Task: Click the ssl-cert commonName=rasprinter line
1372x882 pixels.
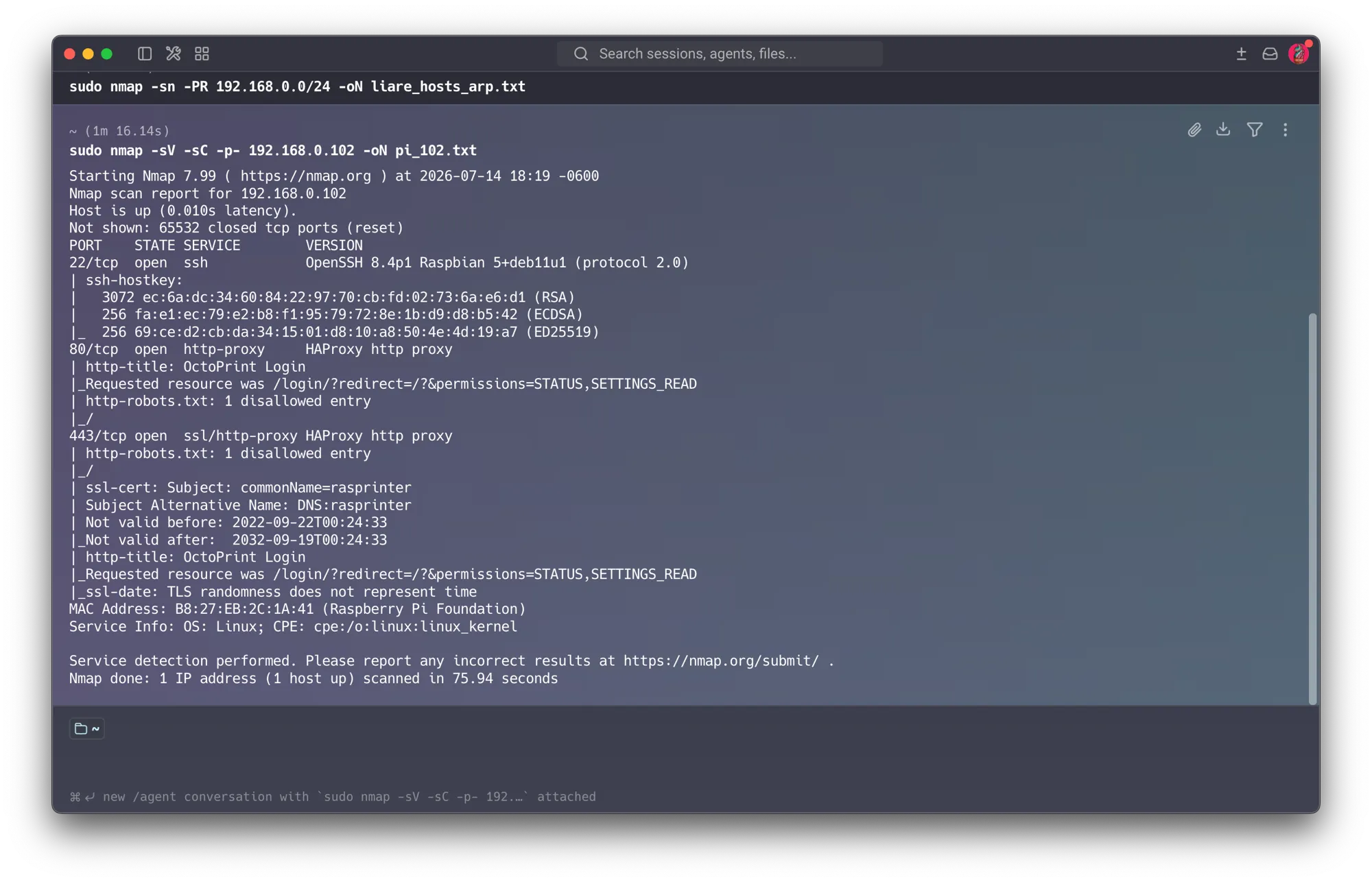Action: click(x=240, y=488)
